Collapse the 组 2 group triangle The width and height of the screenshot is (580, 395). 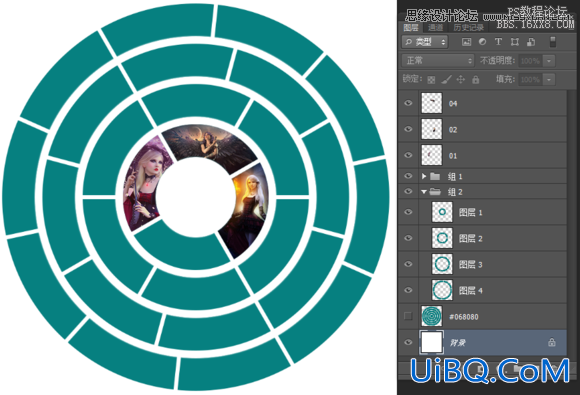click(424, 192)
